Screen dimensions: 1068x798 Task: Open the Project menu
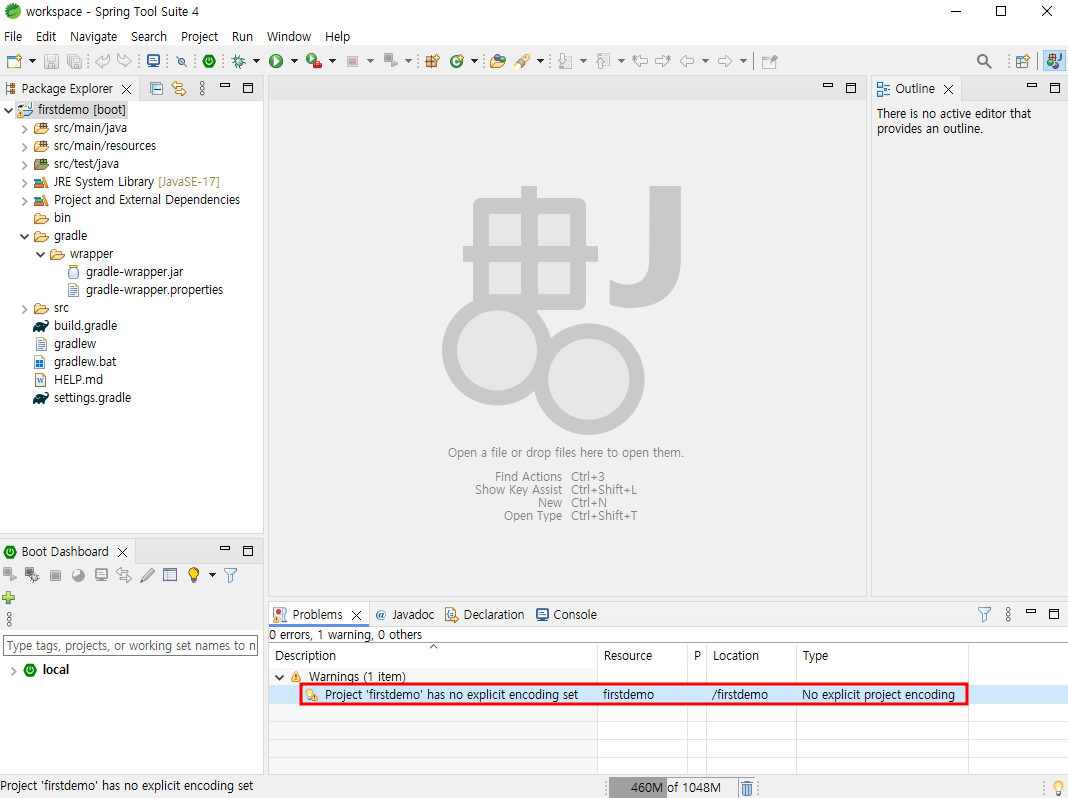click(x=200, y=37)
